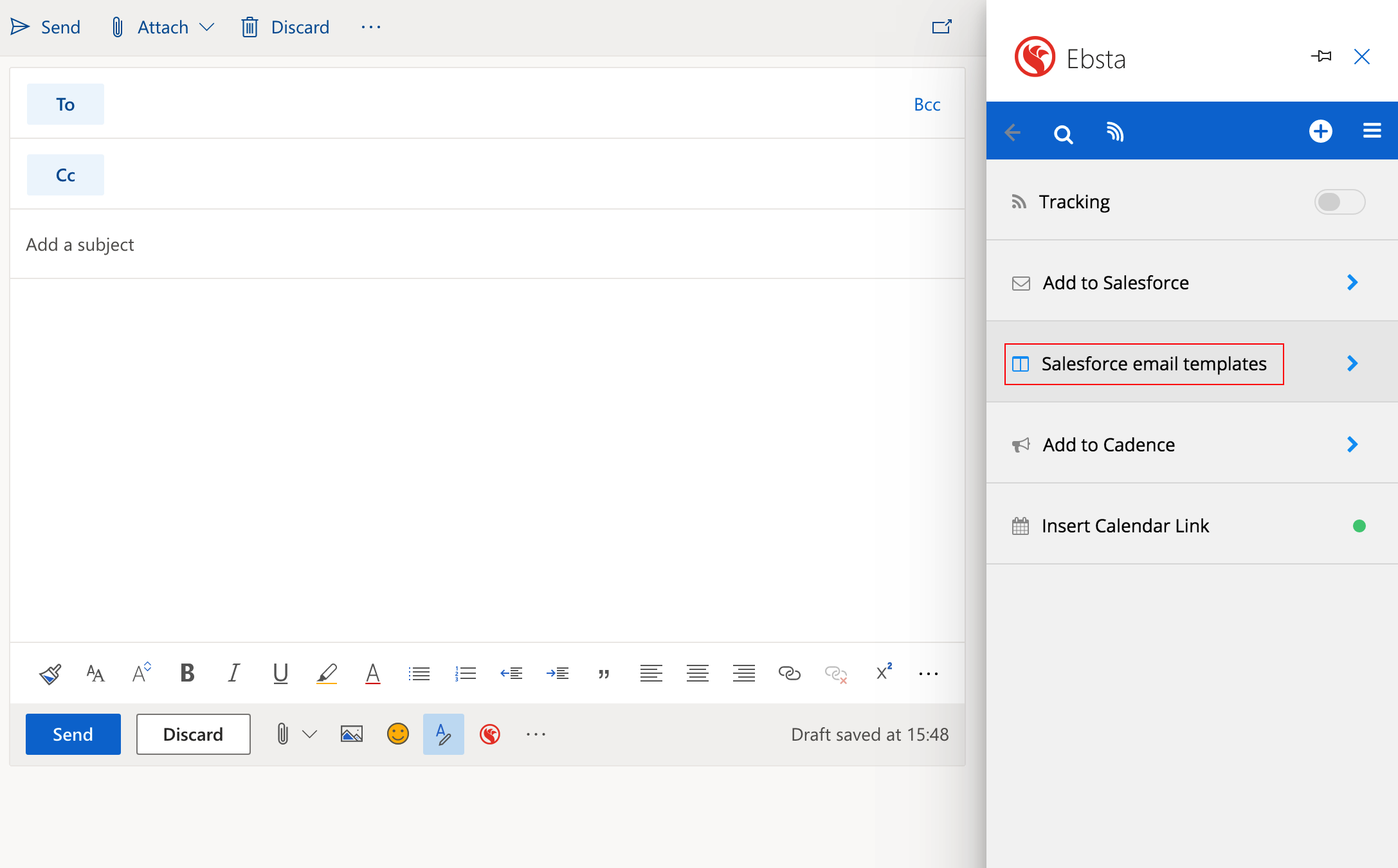Click the blue Send button
Image resolution: width=1398 pixels, height=868 pixels.
[x=73, y=734]
